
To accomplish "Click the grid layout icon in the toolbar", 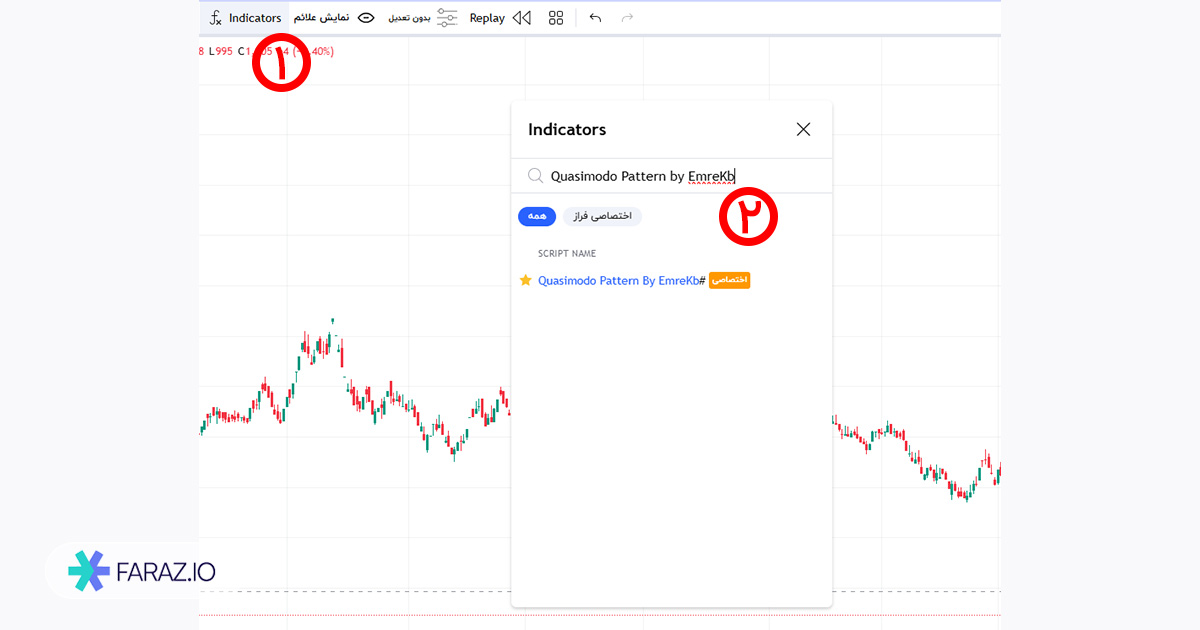I will (x=555, y=17).
